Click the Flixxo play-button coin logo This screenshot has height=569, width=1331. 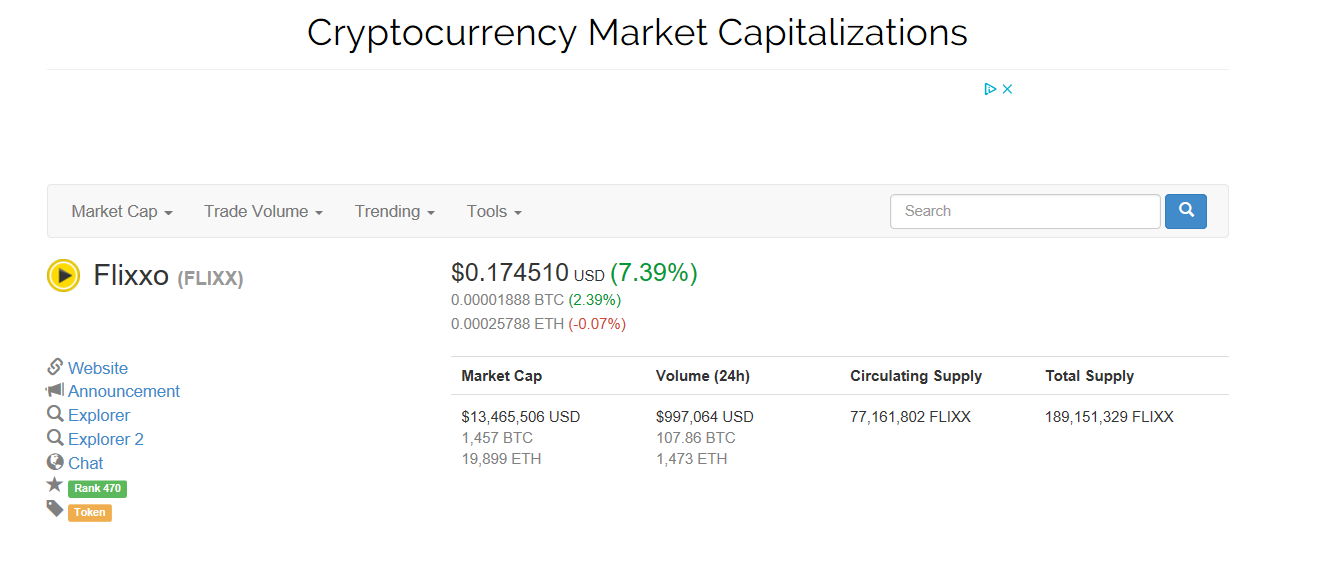click(63, 275)
